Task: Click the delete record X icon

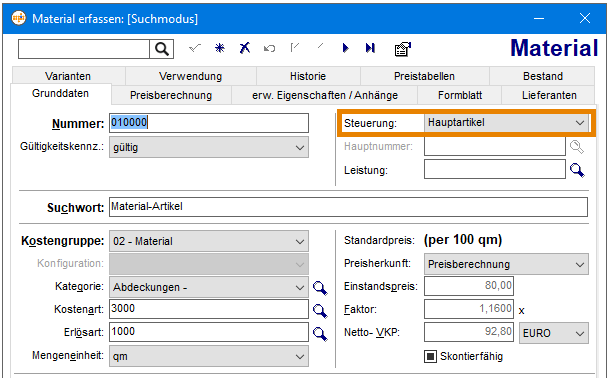Action: [x=245, y=48]
